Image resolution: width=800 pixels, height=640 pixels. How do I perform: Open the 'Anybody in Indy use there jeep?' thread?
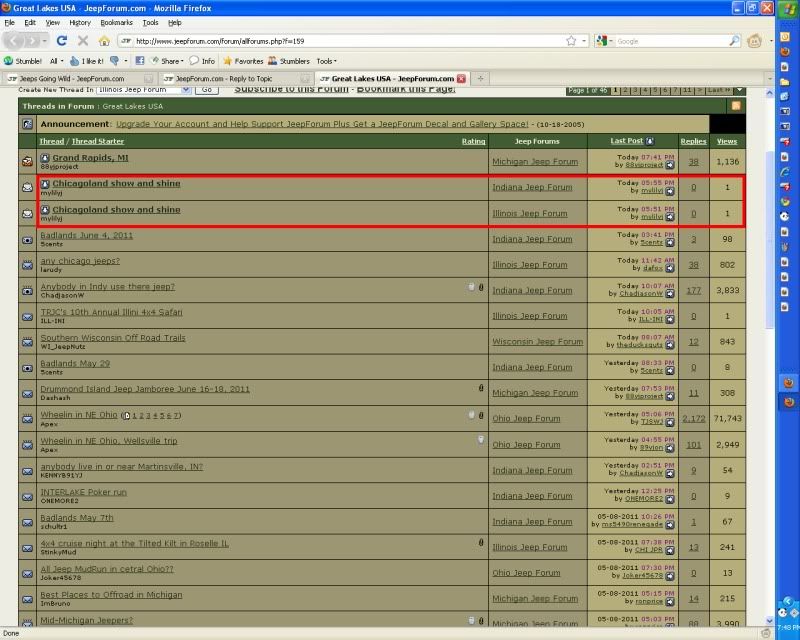pyautogui.click(x=108, y=286)
